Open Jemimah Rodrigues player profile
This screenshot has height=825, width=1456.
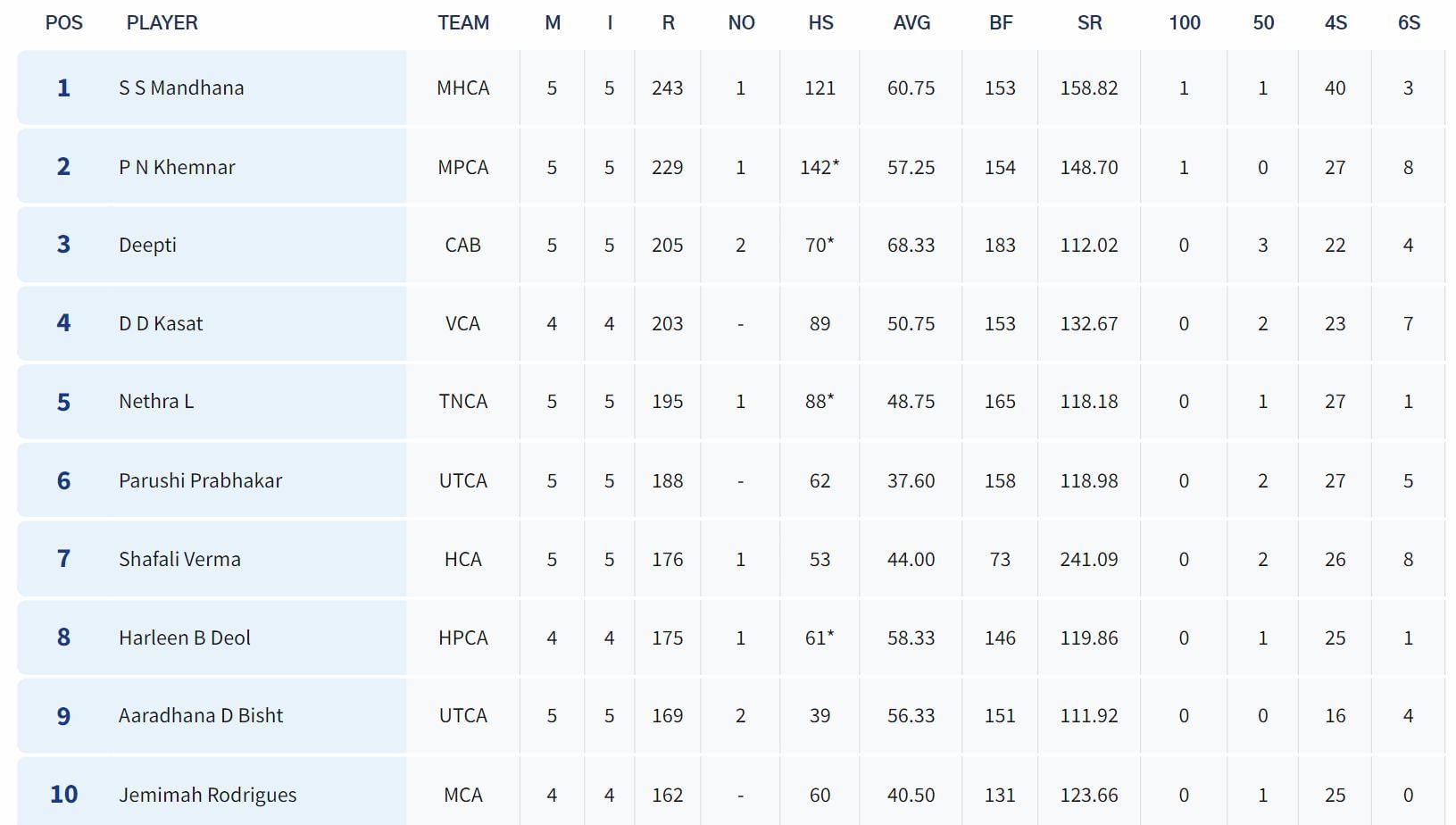click(x=207, y=795)
